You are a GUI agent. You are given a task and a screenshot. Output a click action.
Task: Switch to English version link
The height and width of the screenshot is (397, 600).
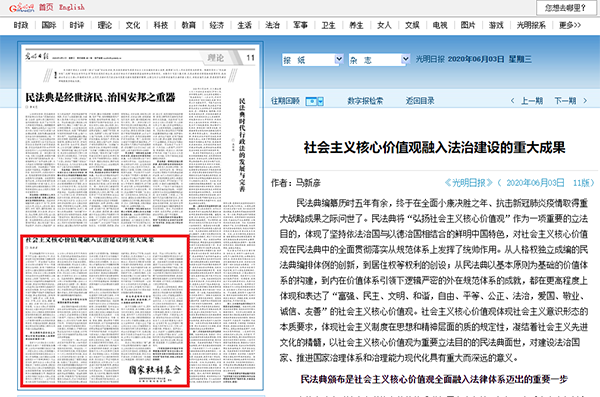(x=72, y=7)
